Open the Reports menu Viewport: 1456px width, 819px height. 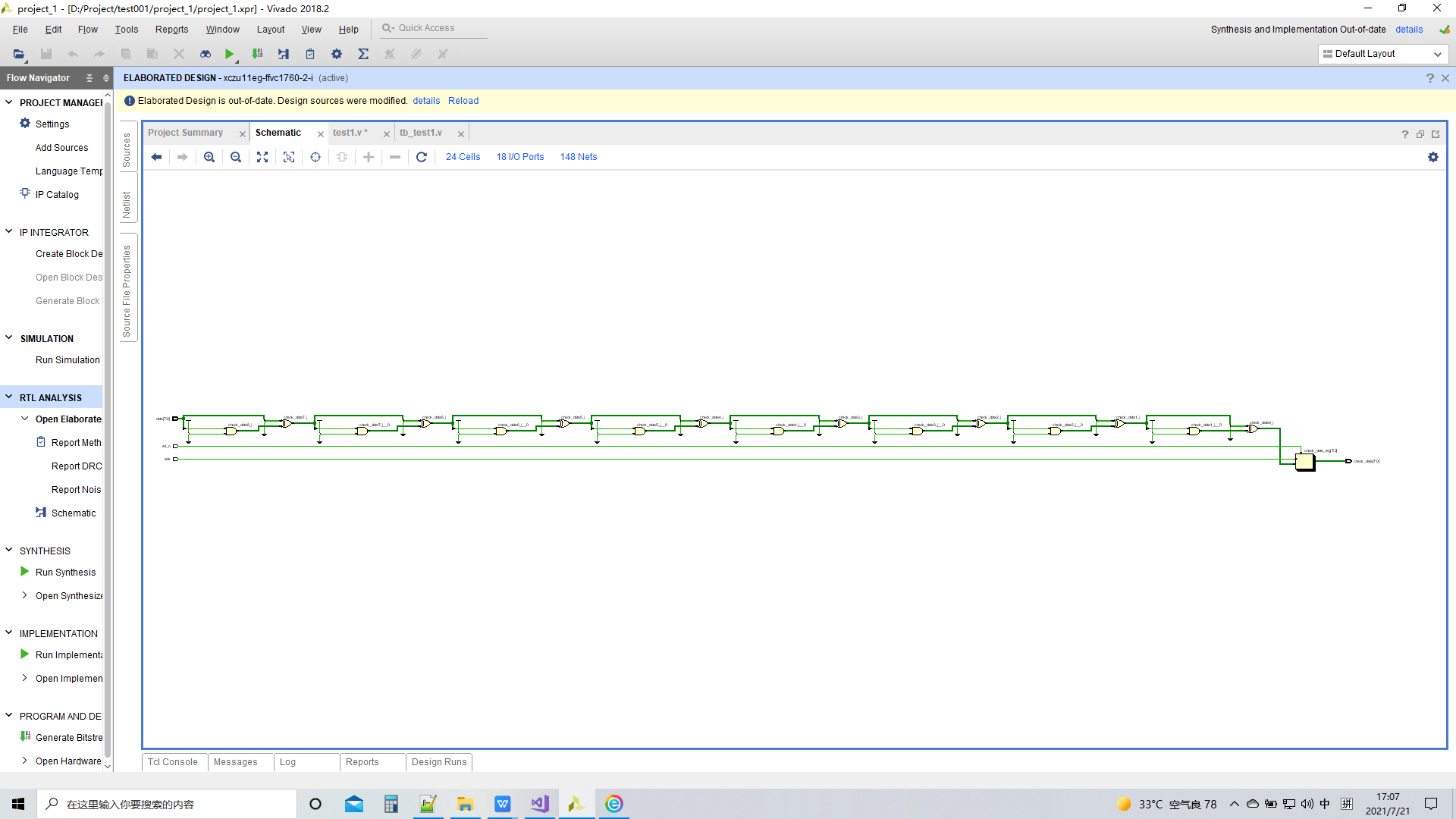click(171, 30)
